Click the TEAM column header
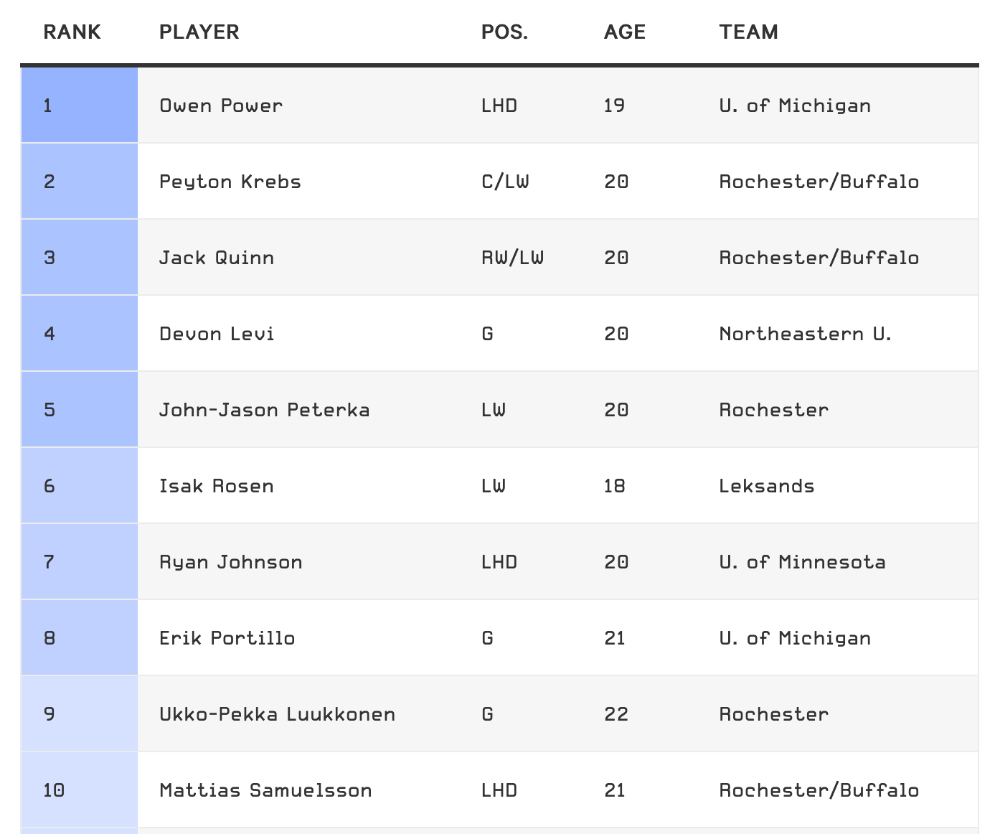 pos(749,32)
